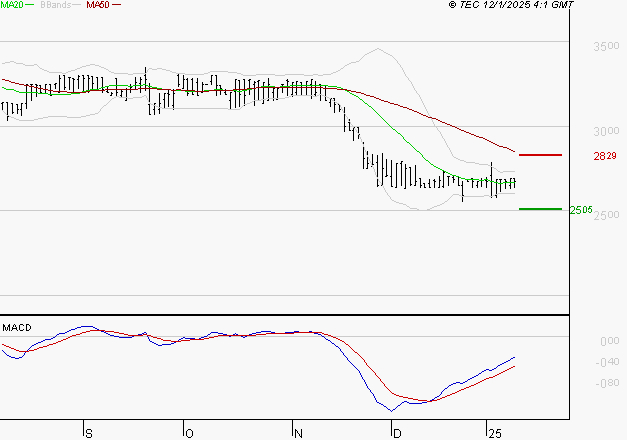
Task: Click the red resistance line marker
Action: coord(540,155)
